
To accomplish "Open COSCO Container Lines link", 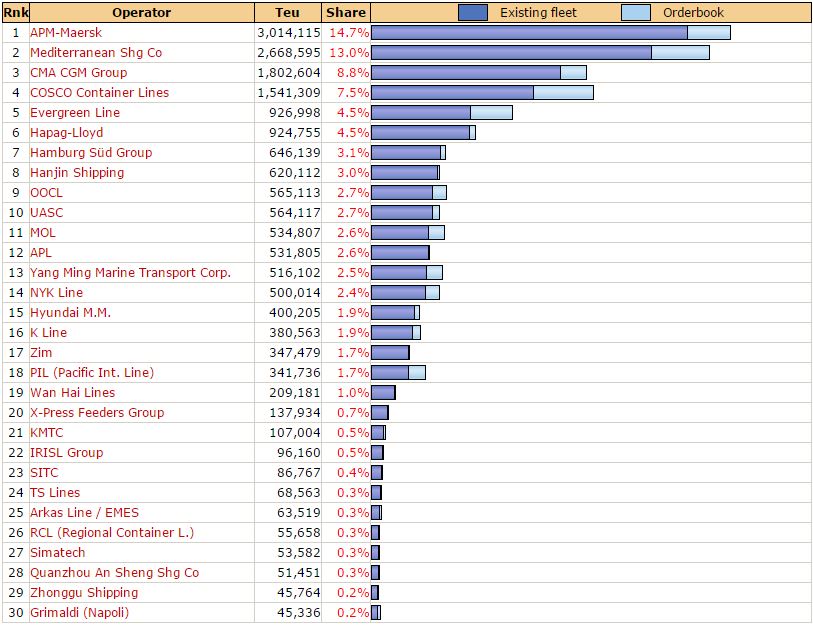I will 100,93.
